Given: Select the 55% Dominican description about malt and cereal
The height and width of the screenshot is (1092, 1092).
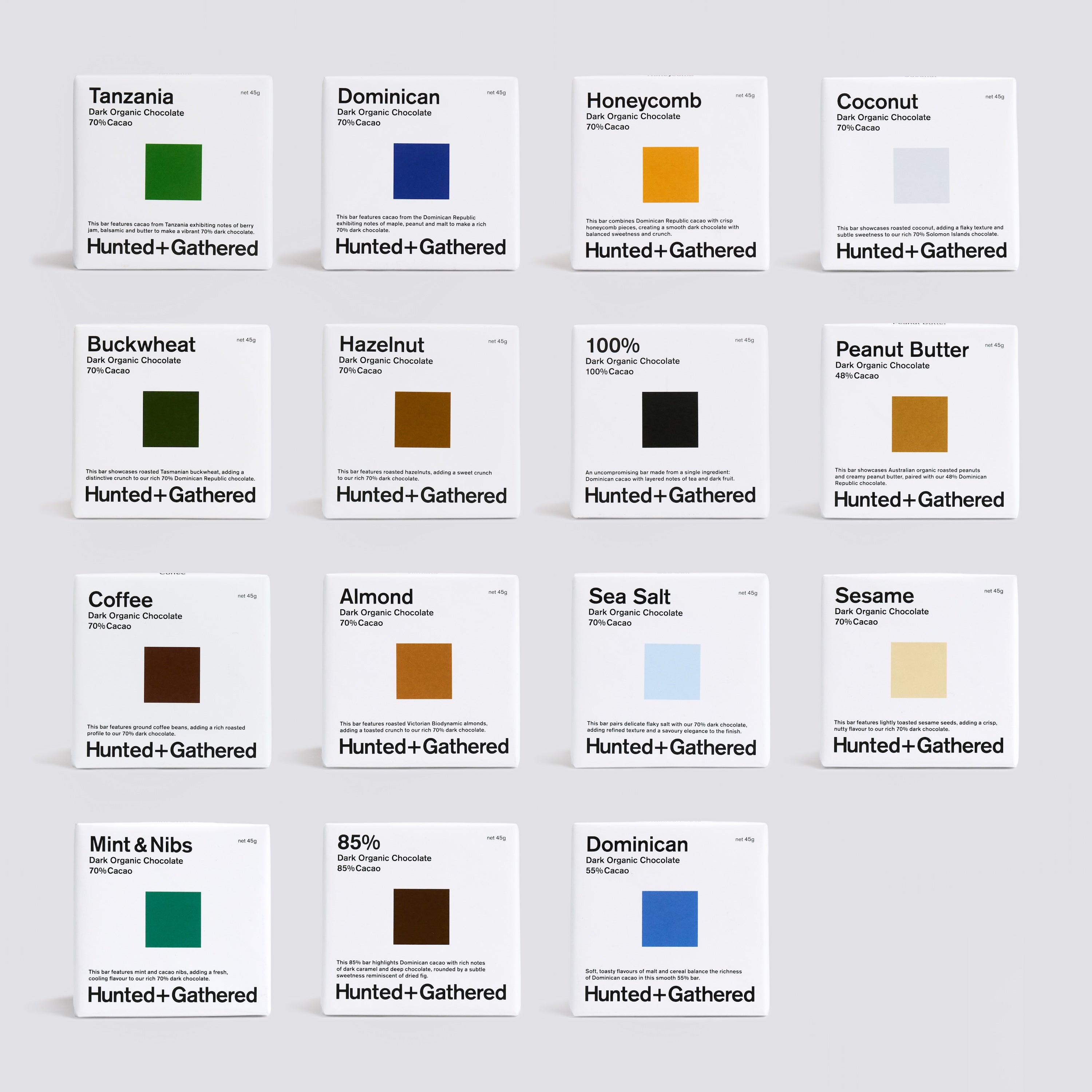Looking at the screenshot, I should click(664, 974).
